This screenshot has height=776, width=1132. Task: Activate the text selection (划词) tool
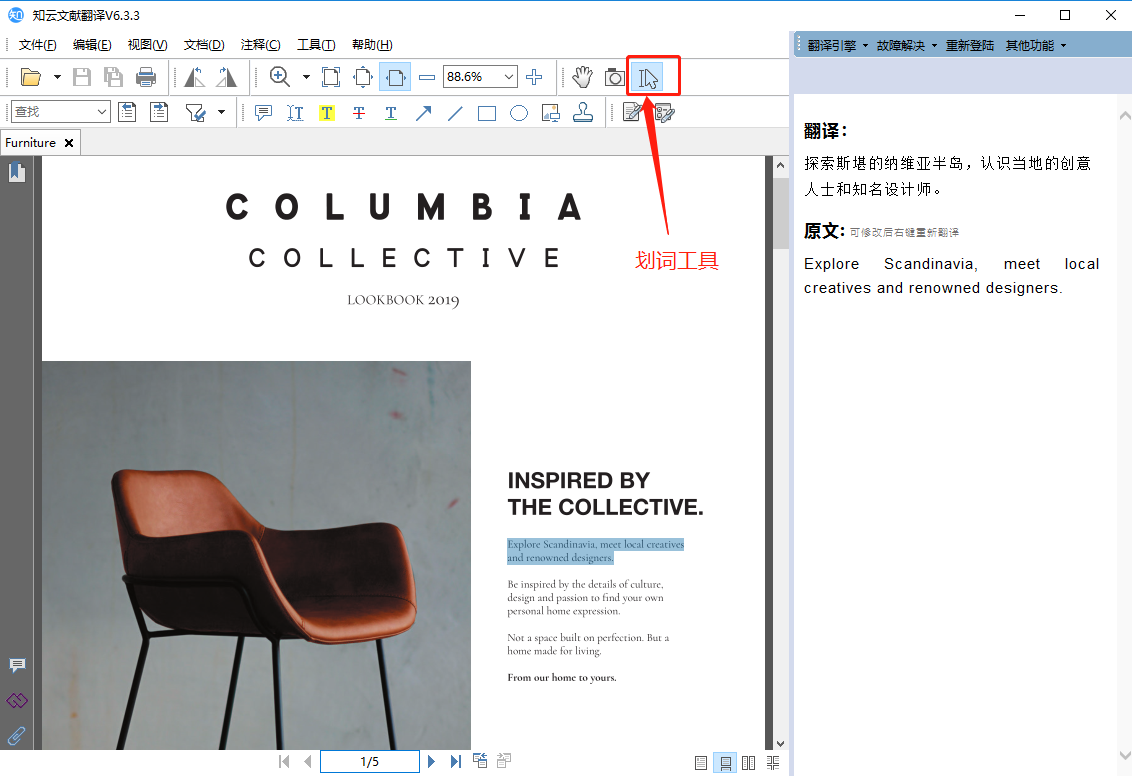[649, 77]
